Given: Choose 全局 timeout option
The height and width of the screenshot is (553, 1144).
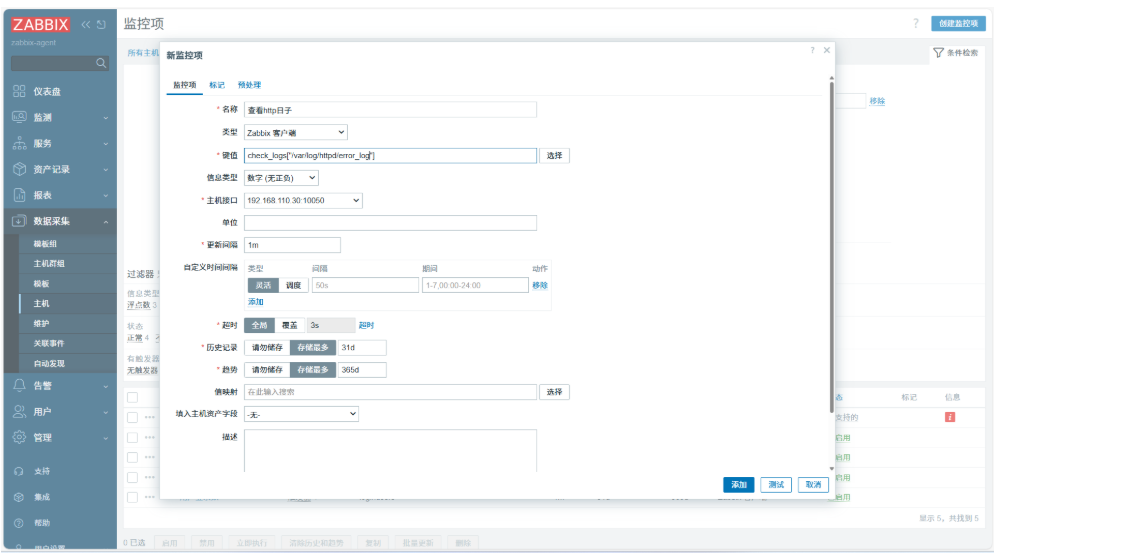Looking at the screenshot, I should click(x=259, y=325).
